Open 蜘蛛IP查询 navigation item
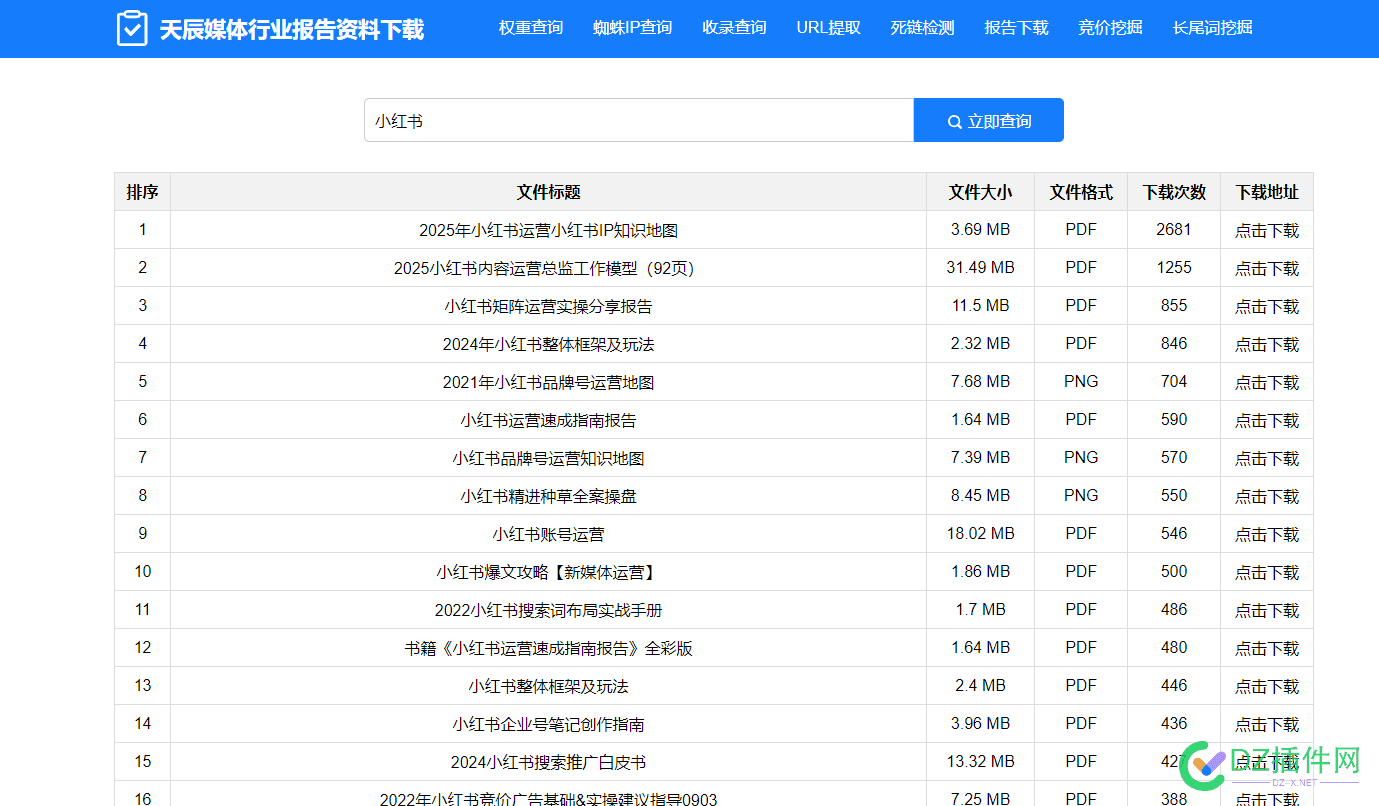 [x=633, y=28]
